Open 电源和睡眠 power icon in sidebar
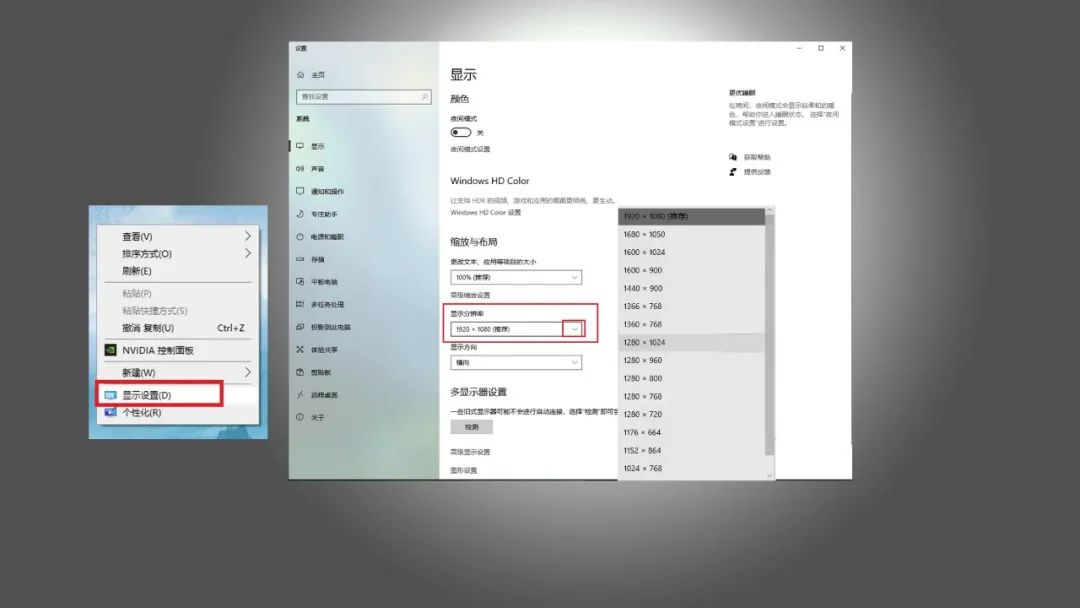This screenshot has height=608, width=1080. [300, 237]
